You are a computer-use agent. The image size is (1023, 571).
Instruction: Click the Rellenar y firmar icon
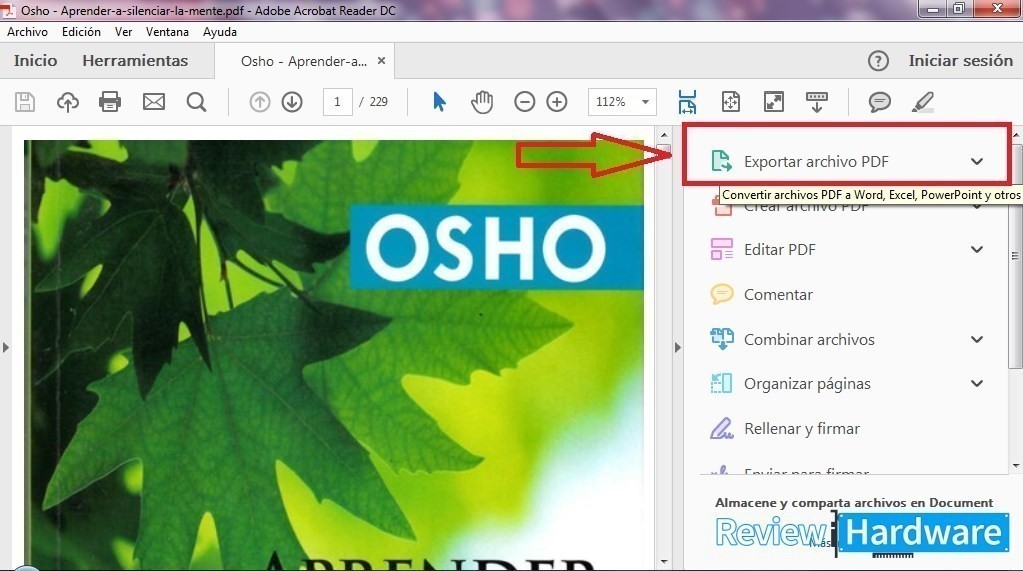(x=722, y=428)
